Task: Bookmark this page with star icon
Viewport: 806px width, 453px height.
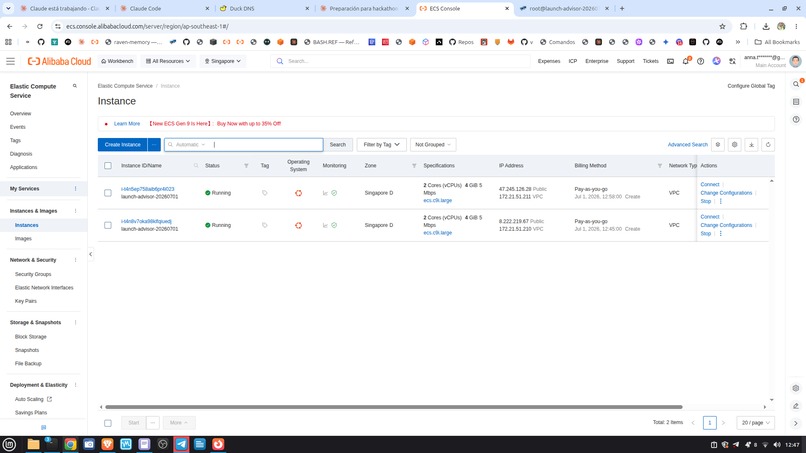Action: point(722,26)
